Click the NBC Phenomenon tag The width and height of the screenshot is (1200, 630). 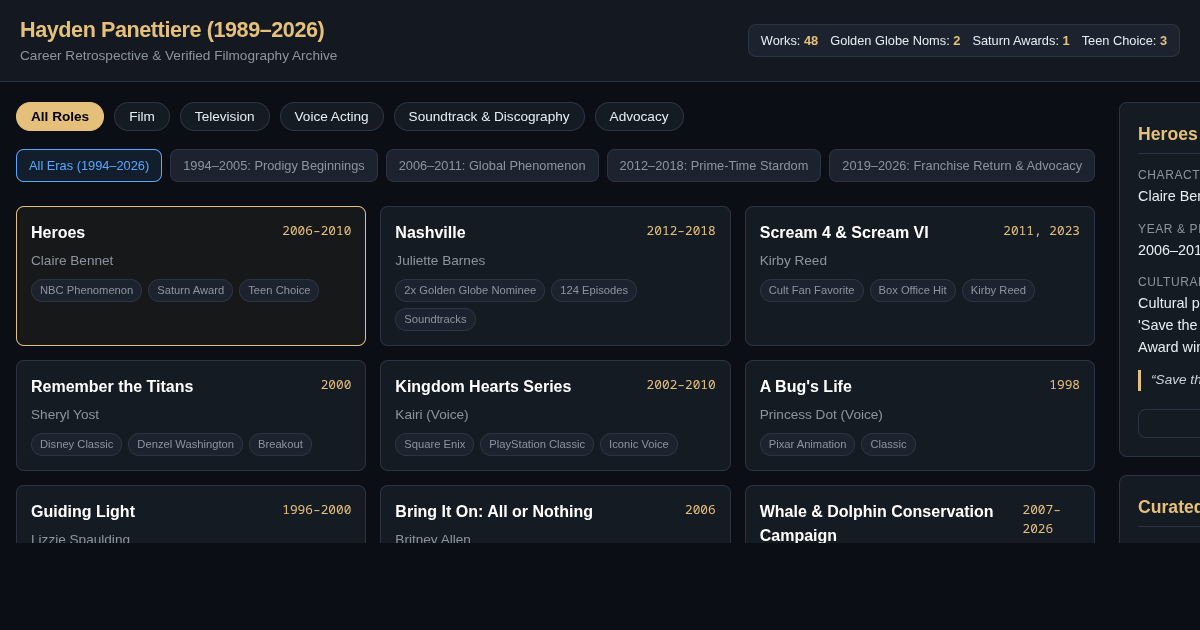86,291
